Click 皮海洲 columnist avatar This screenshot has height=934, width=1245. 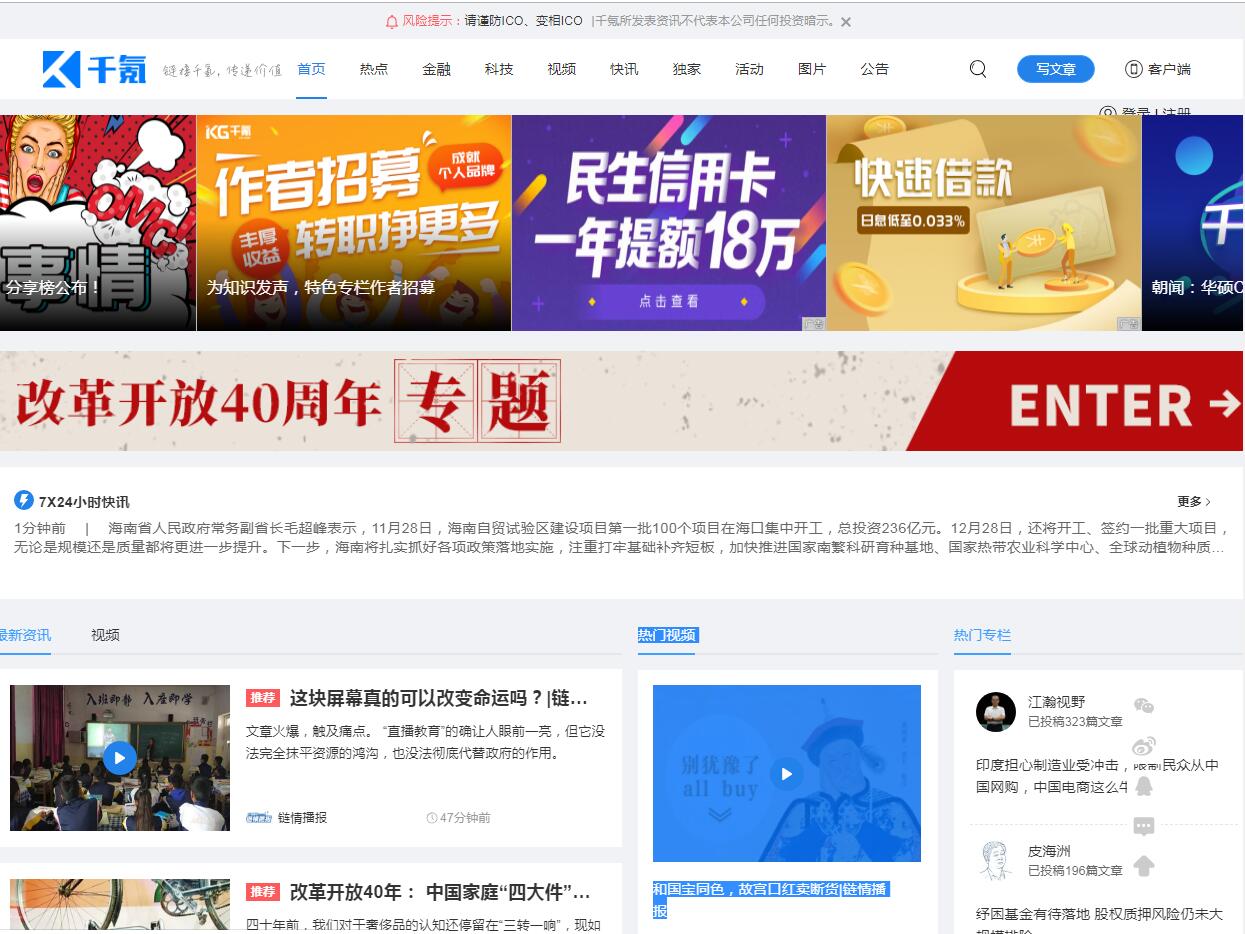click(x=996, y=860)
